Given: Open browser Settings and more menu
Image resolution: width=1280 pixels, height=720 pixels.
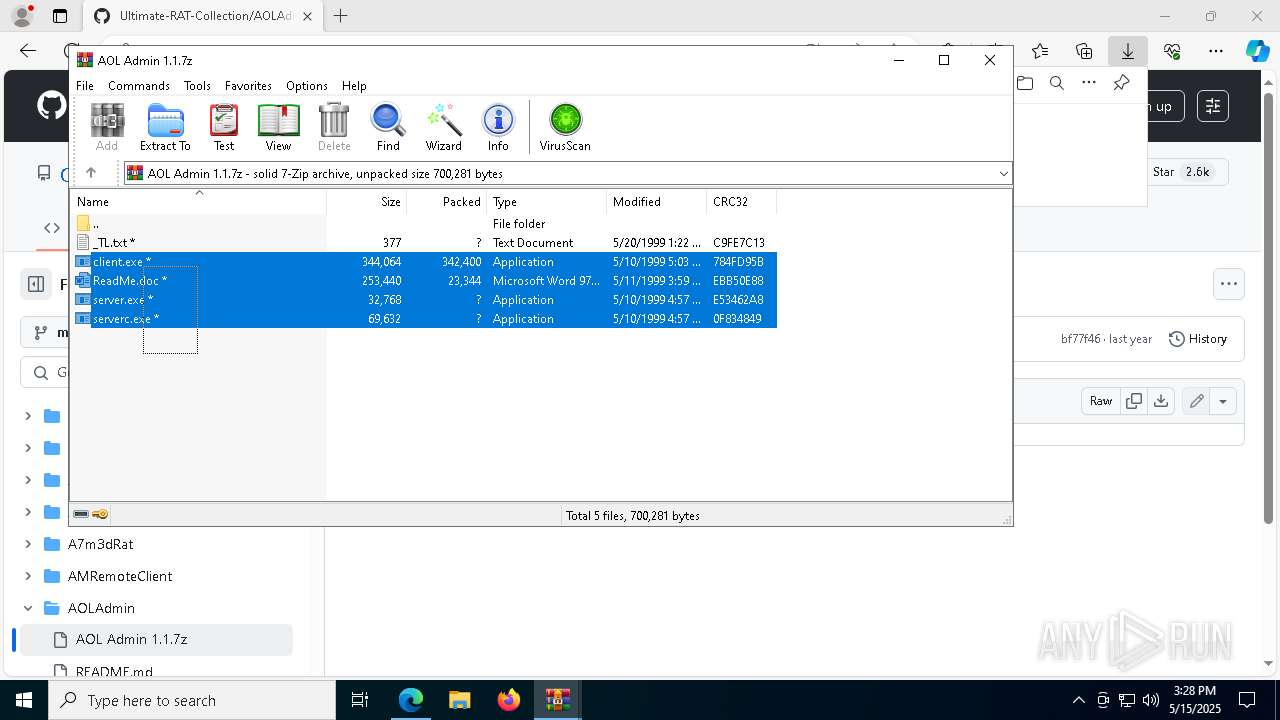Looking at the screenshot, I should click(1216, 51).
